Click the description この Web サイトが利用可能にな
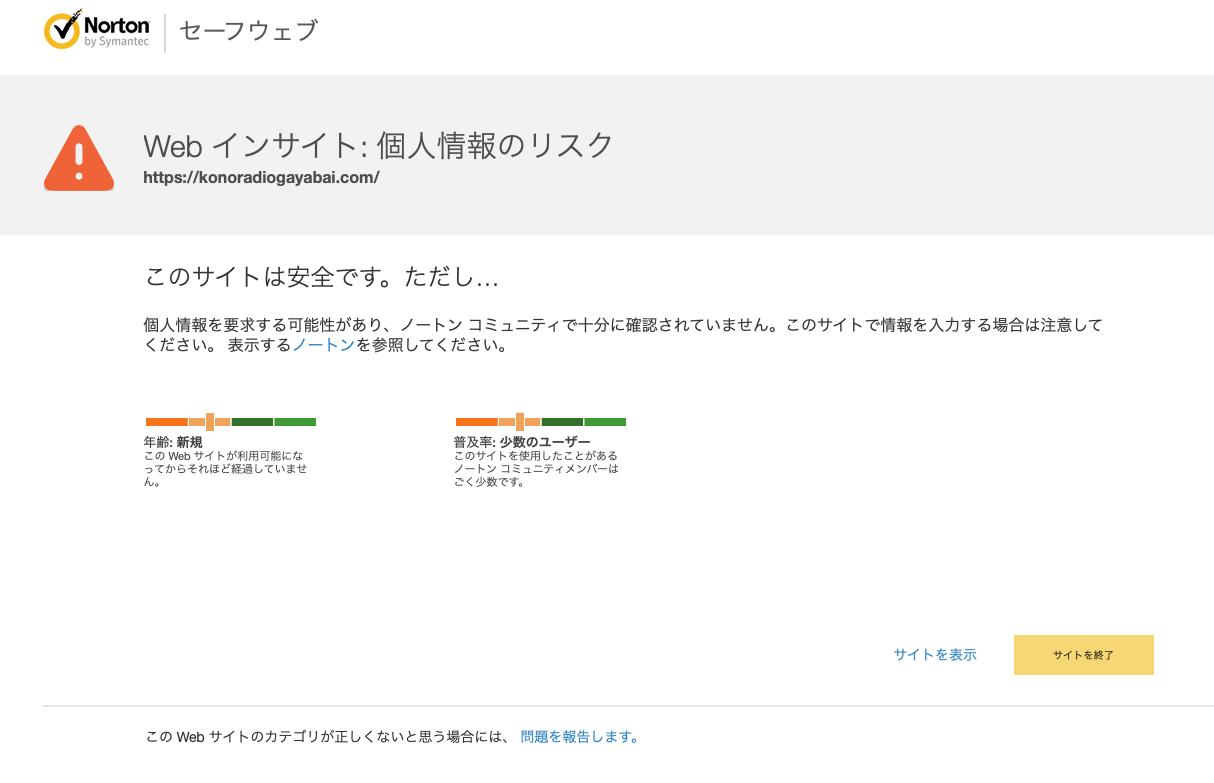The height and width of the screenshot is (783, 1214). (226, 469)
